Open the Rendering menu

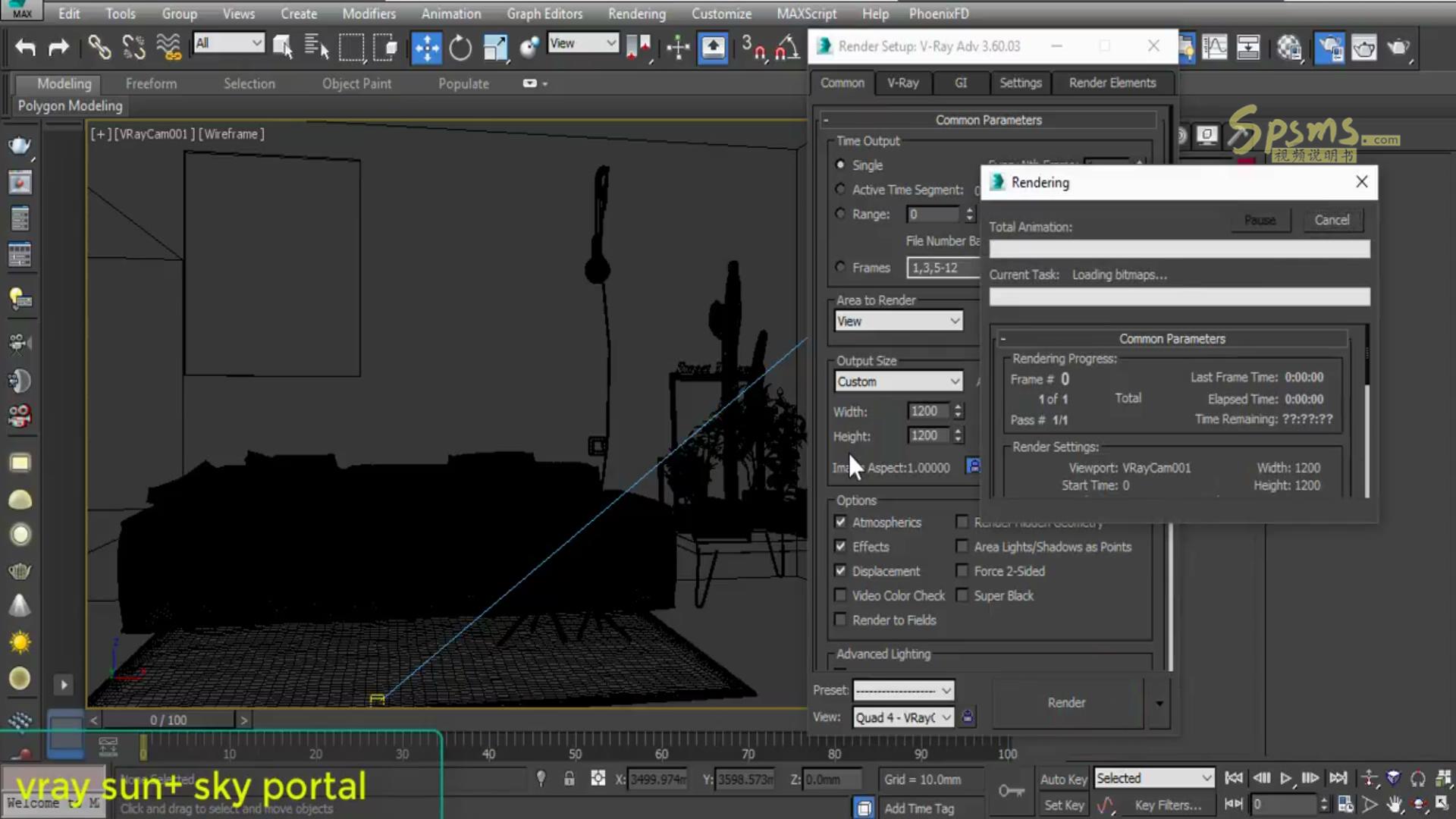pos(636,14)
